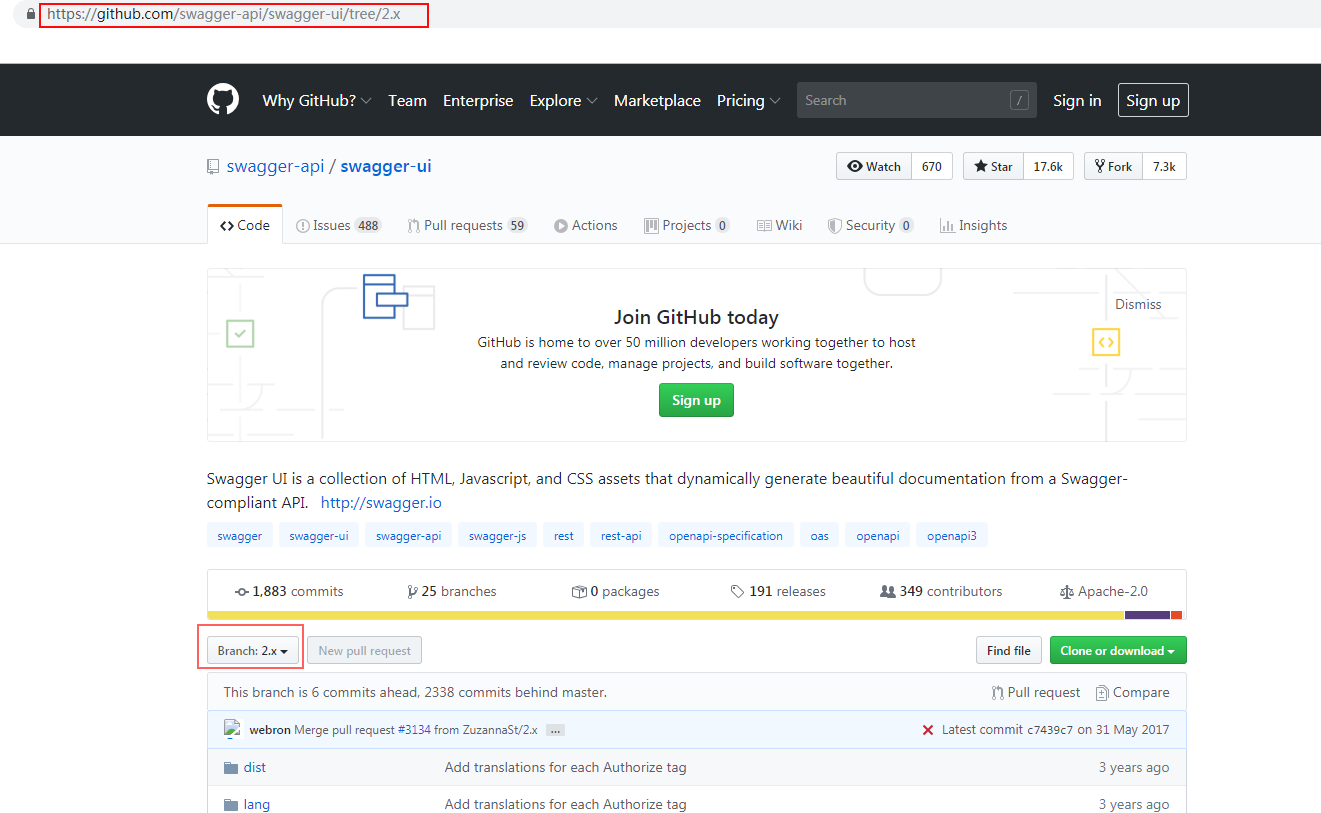Select the oas topic tag
The width and height of the screenshot is (1321, 813).
pyautogui.click(x=820, y=535)
